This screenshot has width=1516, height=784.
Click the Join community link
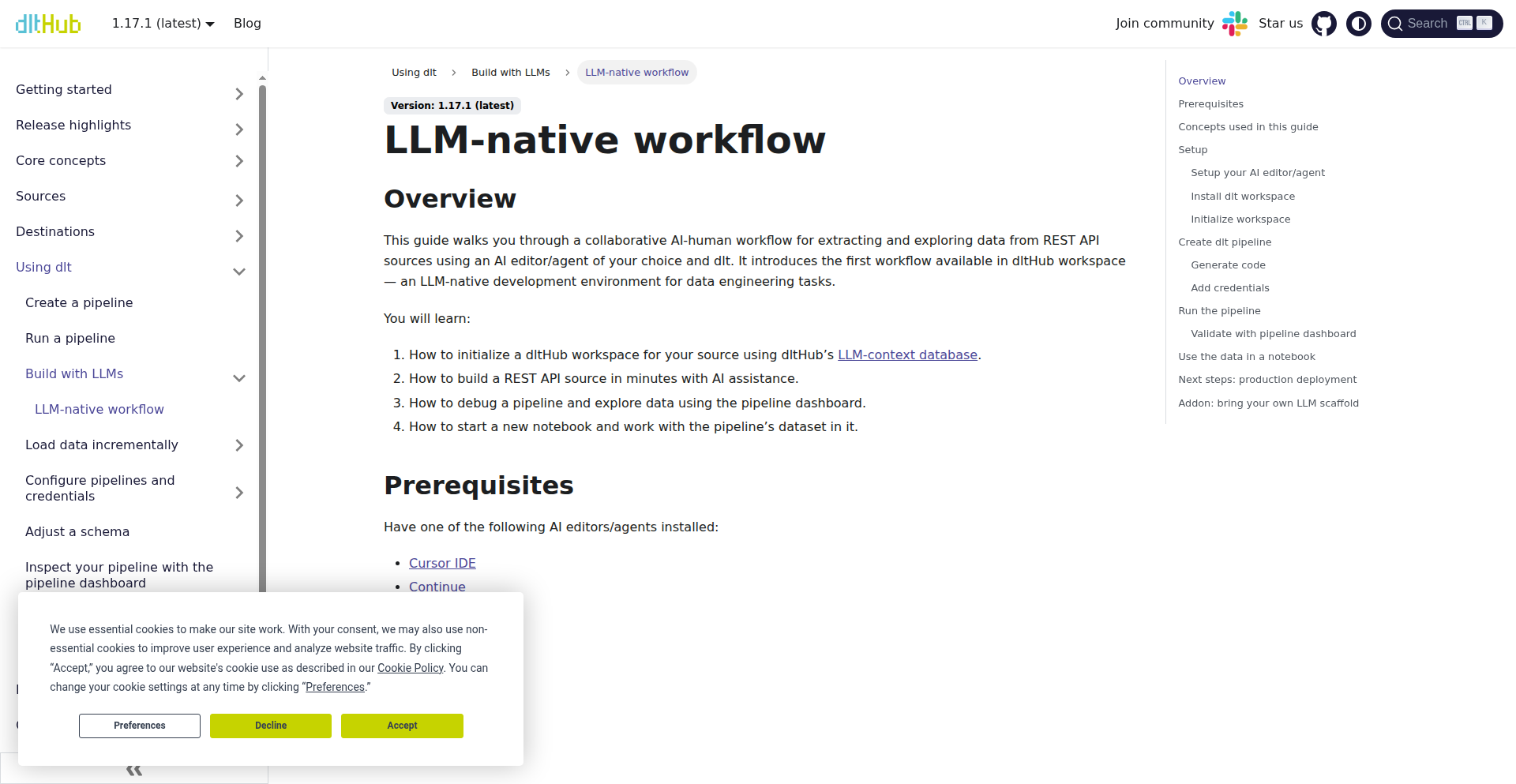[x=1165, y=24]
